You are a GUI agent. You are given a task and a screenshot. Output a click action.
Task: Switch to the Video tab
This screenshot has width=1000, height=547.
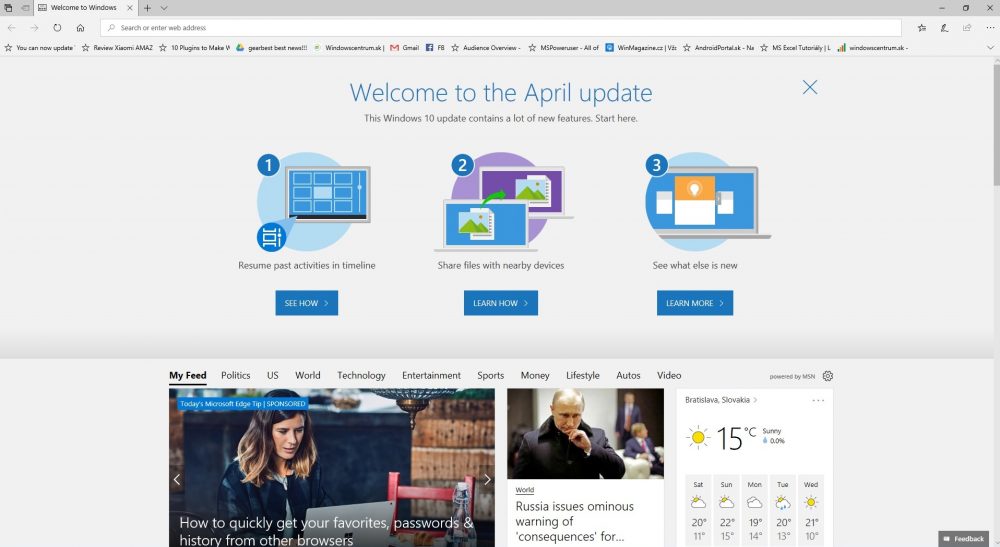point(669,376)
